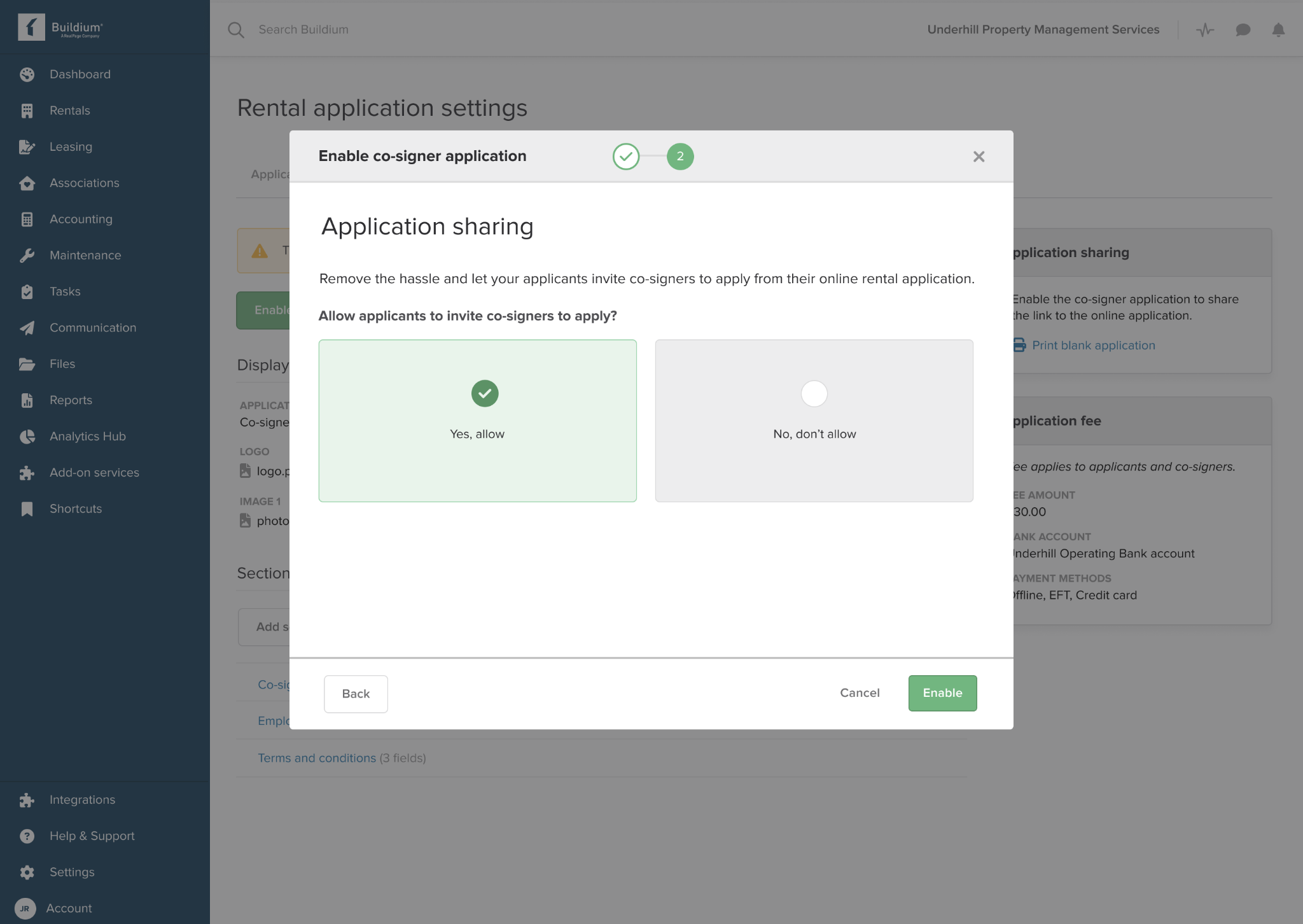Open Settings via the gear icon
Screen dimensions: 1303x924
[27, 872]
